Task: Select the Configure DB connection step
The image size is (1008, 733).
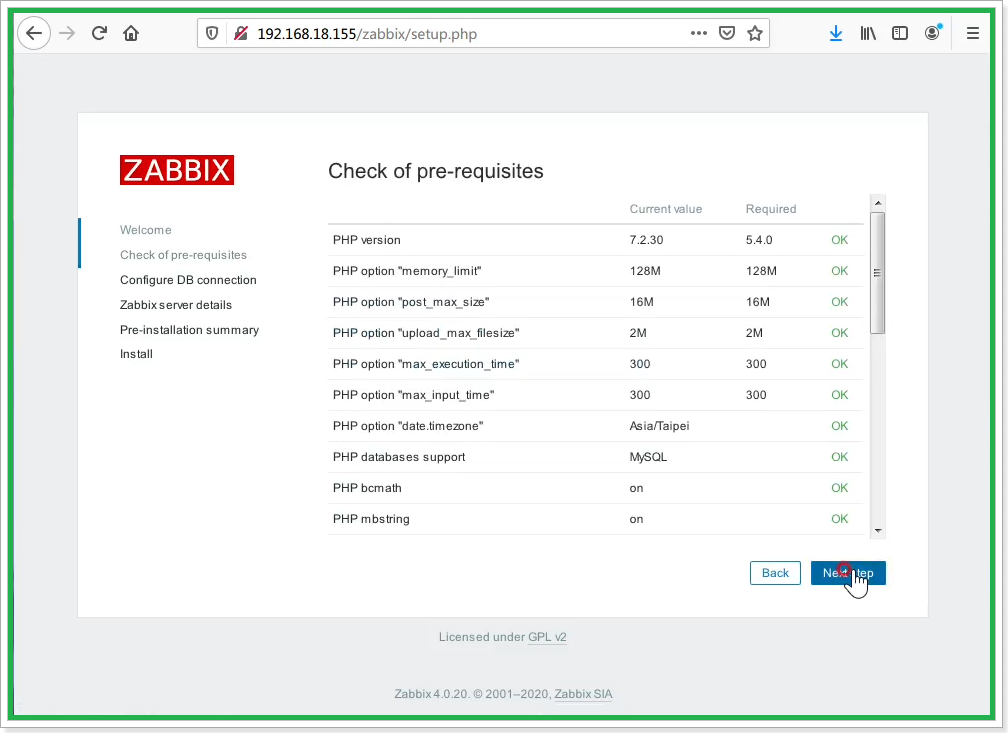Action: pos(188,280)
